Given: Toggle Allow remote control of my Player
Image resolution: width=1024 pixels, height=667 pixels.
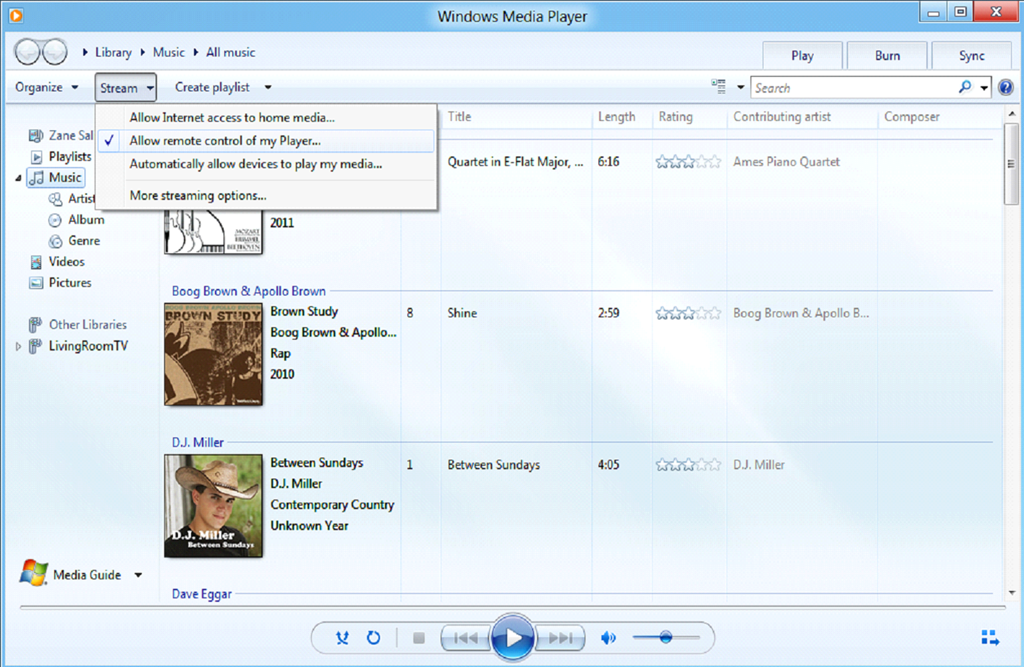Looking at the screenshot, I should tap(266, 140).
